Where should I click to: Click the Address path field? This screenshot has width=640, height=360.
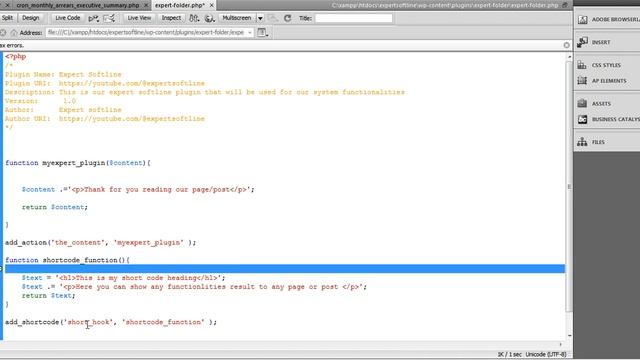coord(146,32)
